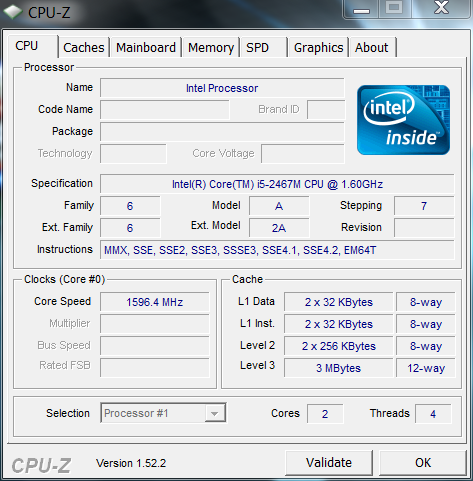The width and height of the screenshot is (473, 481).
Task: Close the CPU-Z window
Action: (x=441, y=8)
